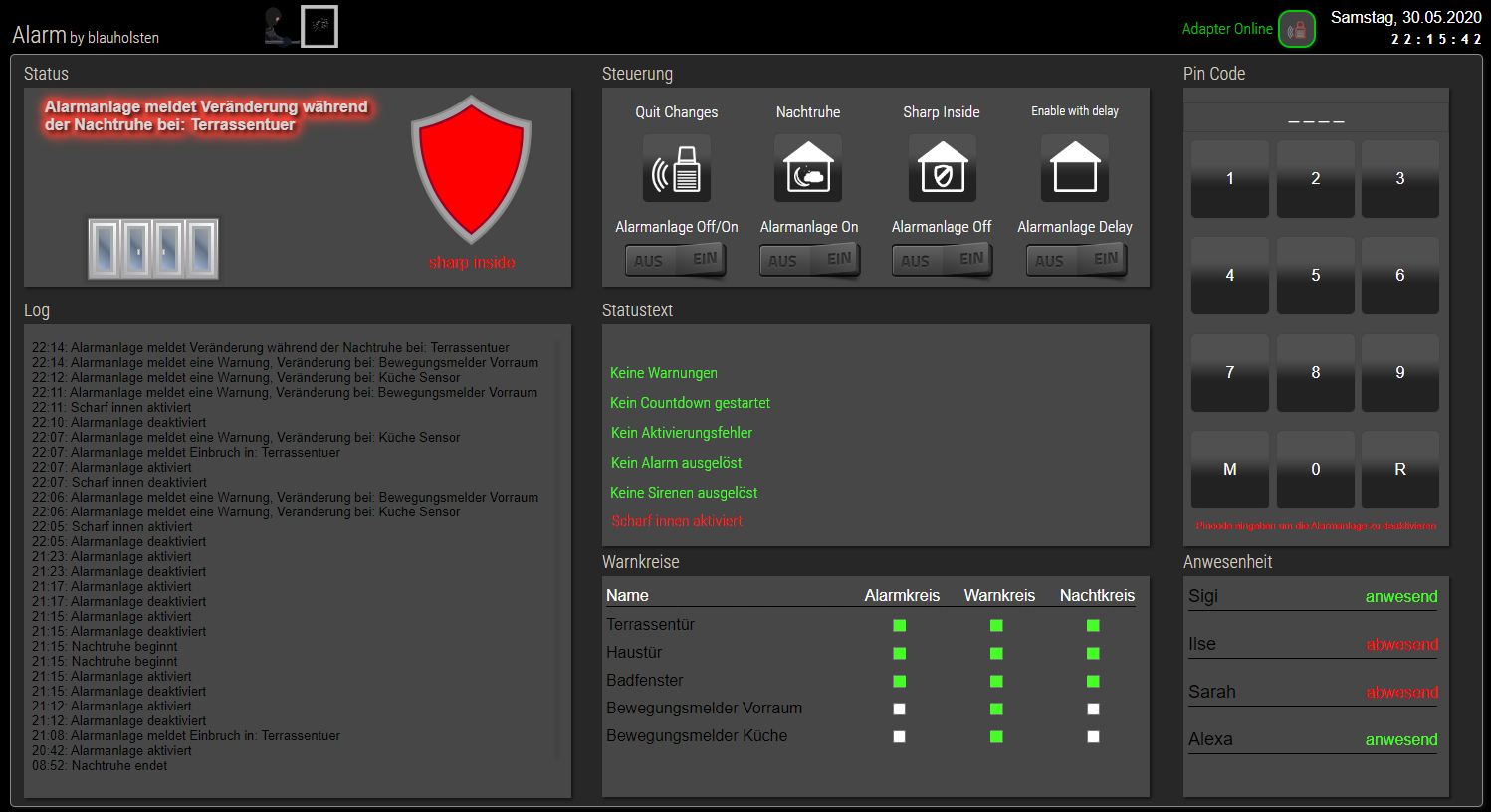This screenshot has height=812, width=1491.
Task: Click the red 'Scharf innen aktiviert' status line
Action: tap(677, 521)
